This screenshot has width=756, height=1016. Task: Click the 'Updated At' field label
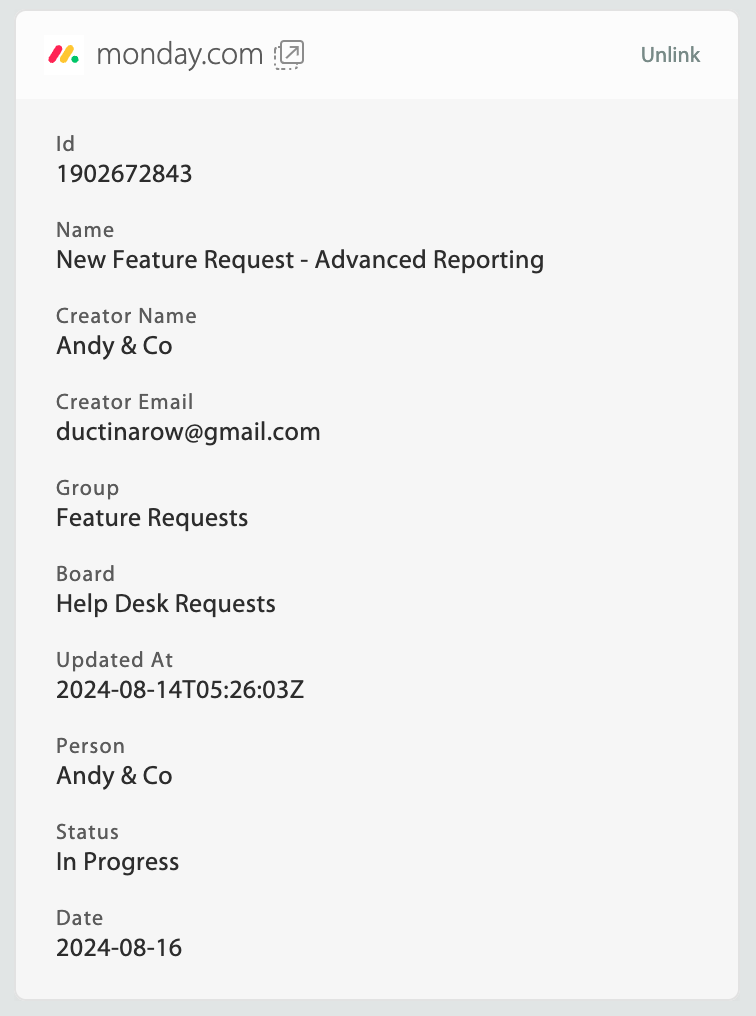click(x=115, y=660)
